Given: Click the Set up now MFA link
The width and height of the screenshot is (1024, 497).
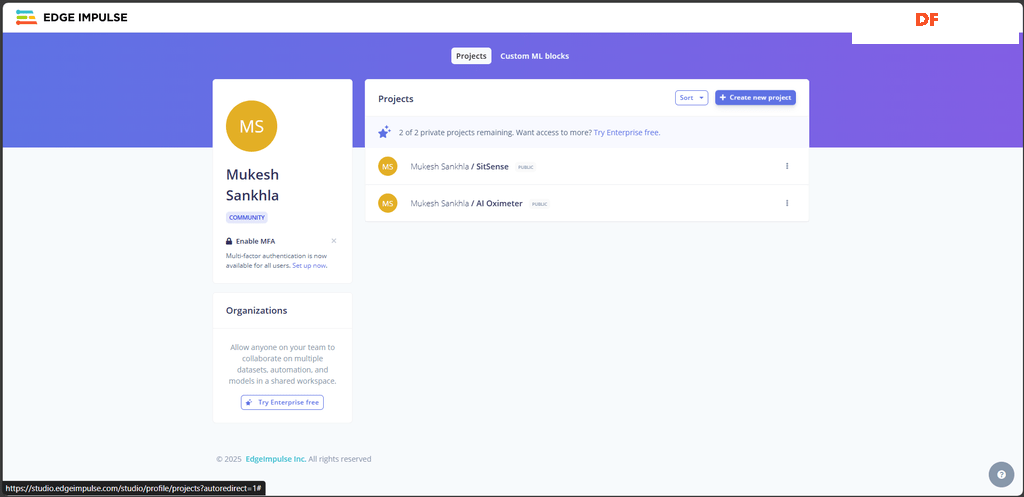Looking at the screenshot, I should 310,266.
